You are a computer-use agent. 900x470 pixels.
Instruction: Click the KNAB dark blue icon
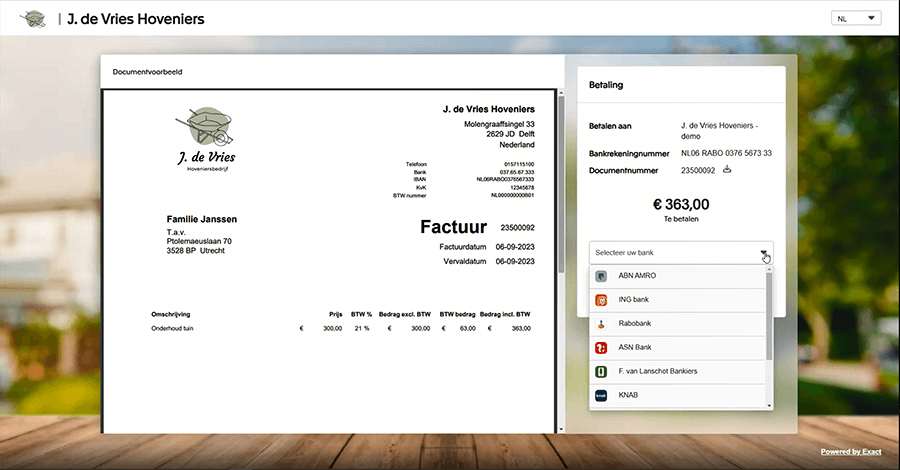[x=601, y=395]
